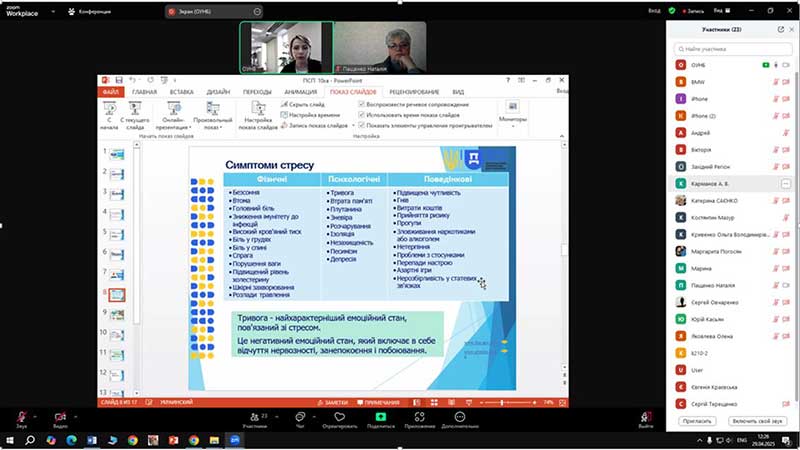The image size is (800, 450).
Task: Toggle Использовать время показа слайдов checkbox
Action: click(x=362, y=114)
